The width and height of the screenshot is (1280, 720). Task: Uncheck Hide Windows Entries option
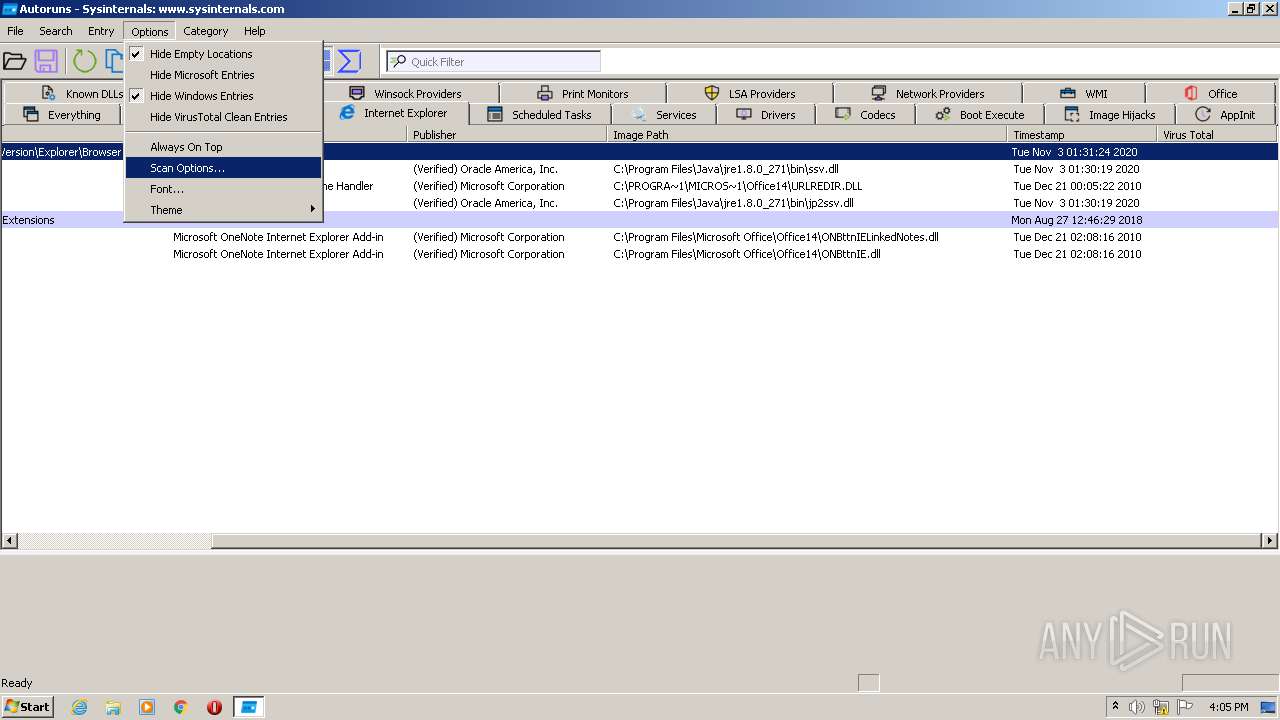[223, 96]
